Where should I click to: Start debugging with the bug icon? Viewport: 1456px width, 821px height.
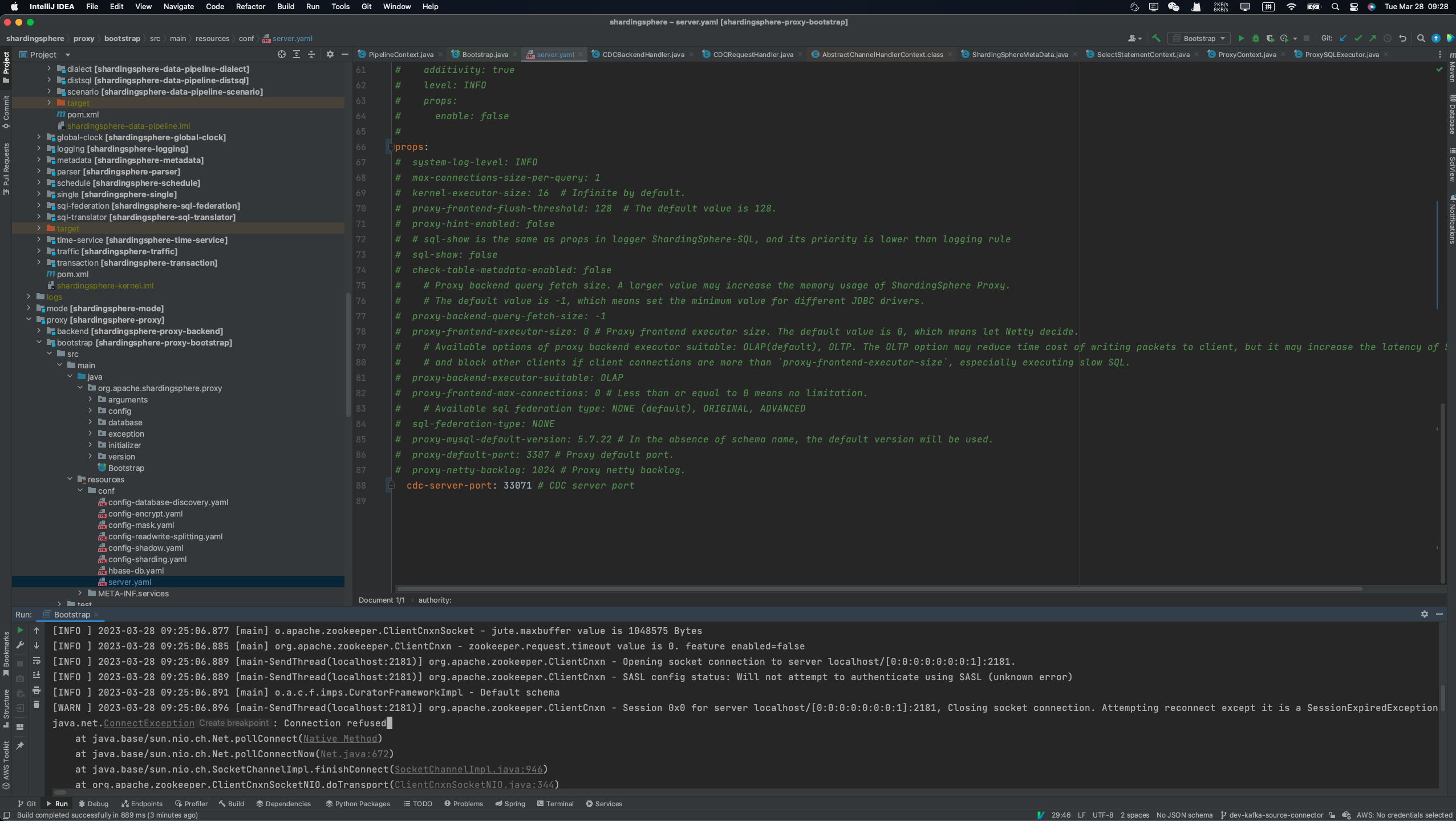[1255, 38]
